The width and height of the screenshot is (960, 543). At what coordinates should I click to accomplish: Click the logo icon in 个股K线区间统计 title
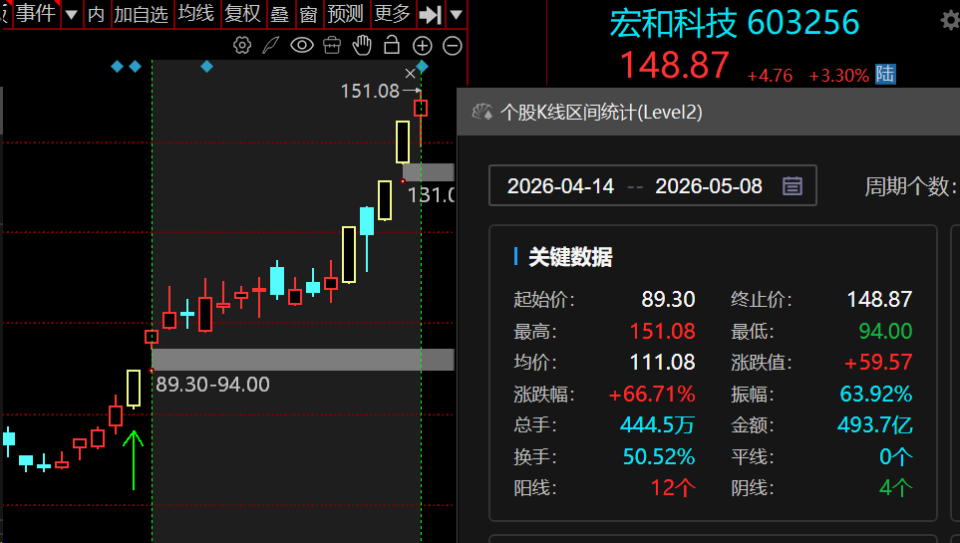pos(482,112)
